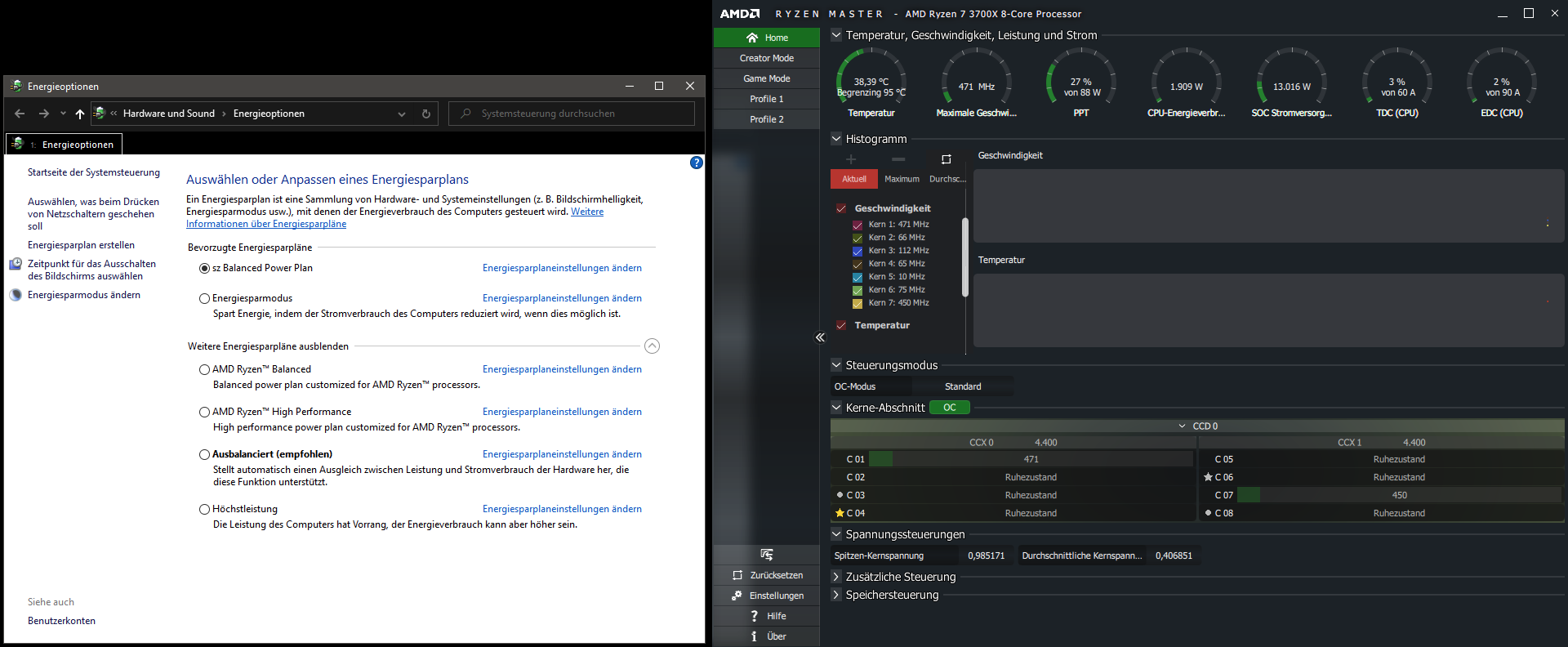Refresh the Energieoptionen address bar

425,114
